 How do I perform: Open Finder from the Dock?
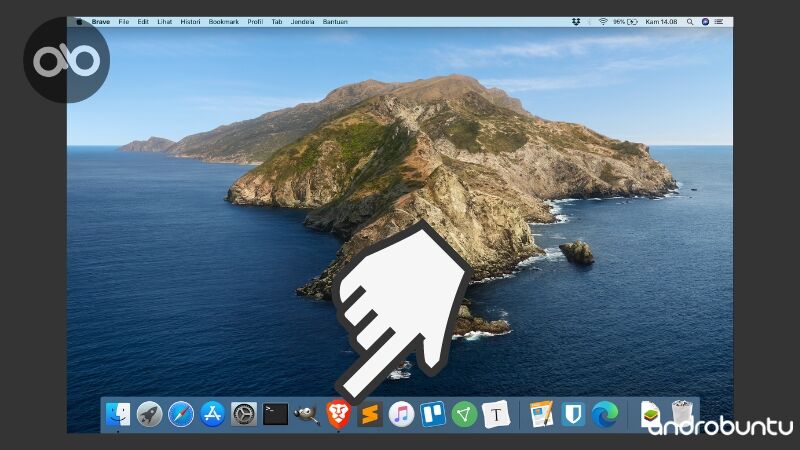pyautogui.click(x=118, y=414)
